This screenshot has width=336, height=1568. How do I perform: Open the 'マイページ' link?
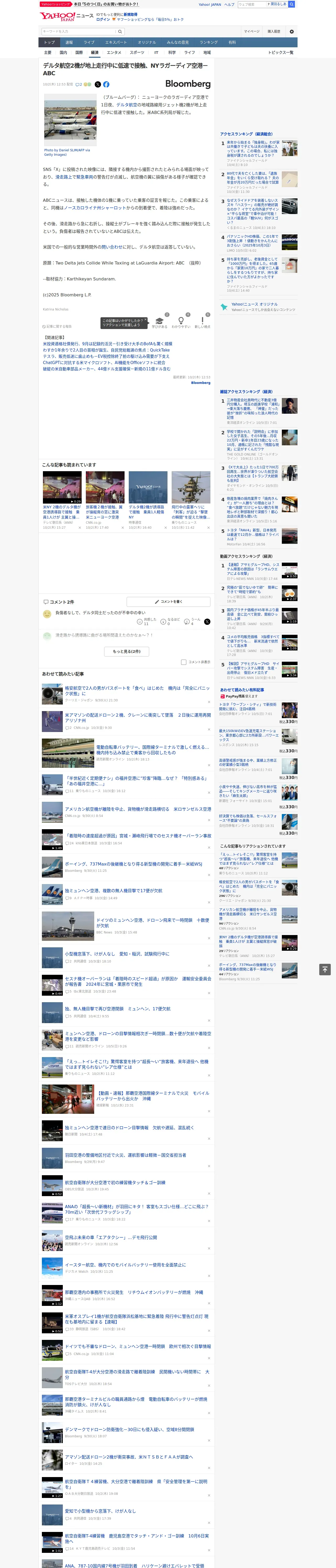click(252, 32)
